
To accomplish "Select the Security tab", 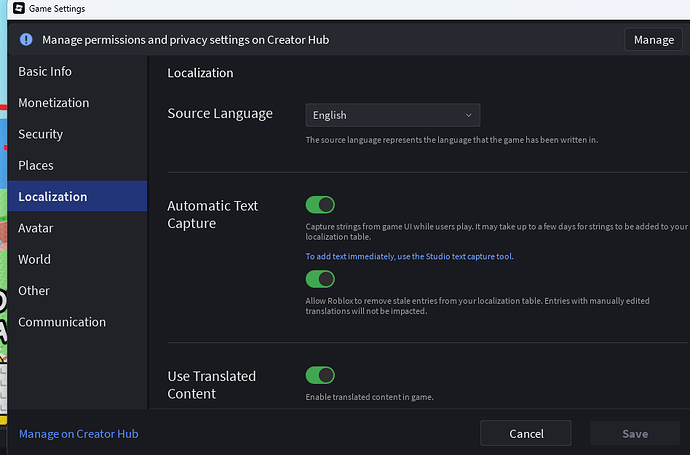I will [x=41, y=134].
